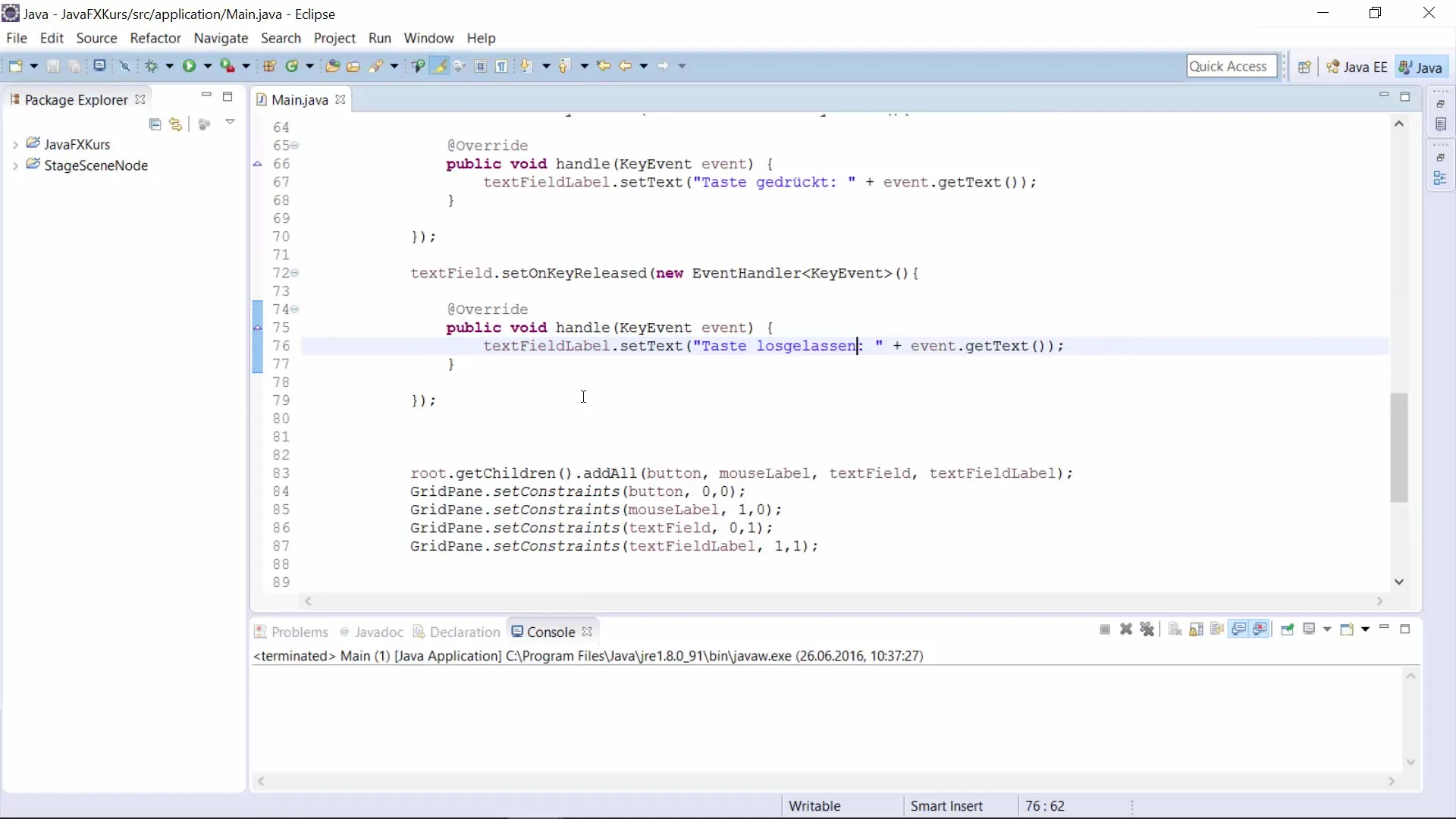Click Remove Launch in Console toolbar

pos(1126,629)
